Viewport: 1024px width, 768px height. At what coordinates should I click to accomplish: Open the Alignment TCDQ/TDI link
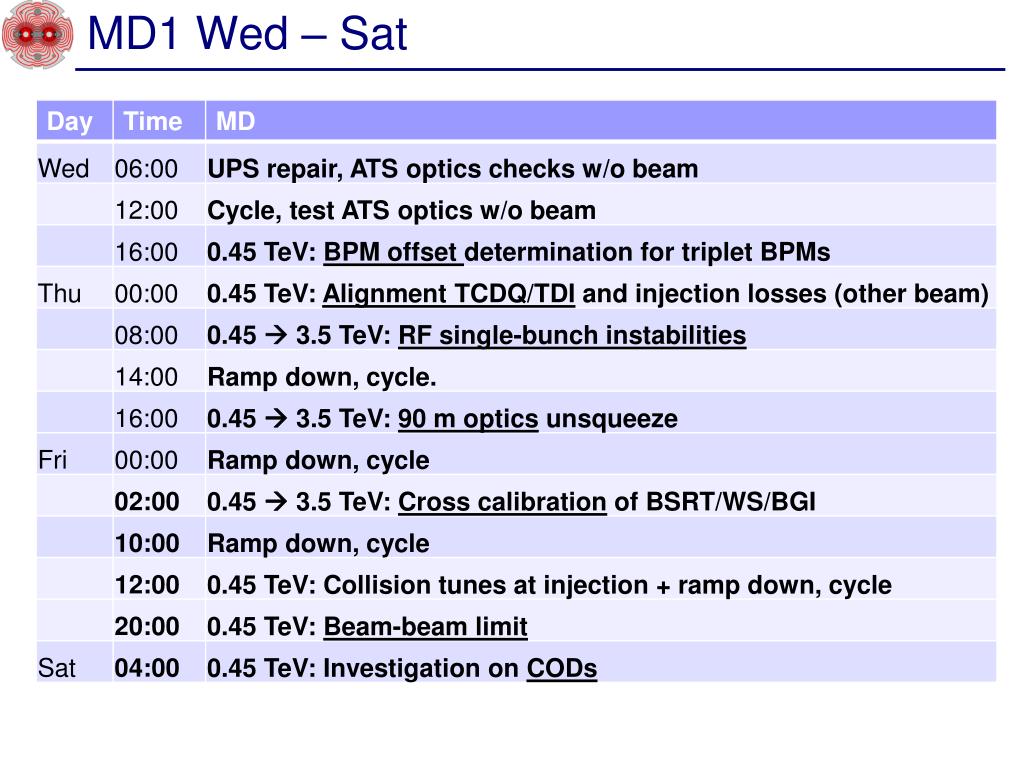449,294
